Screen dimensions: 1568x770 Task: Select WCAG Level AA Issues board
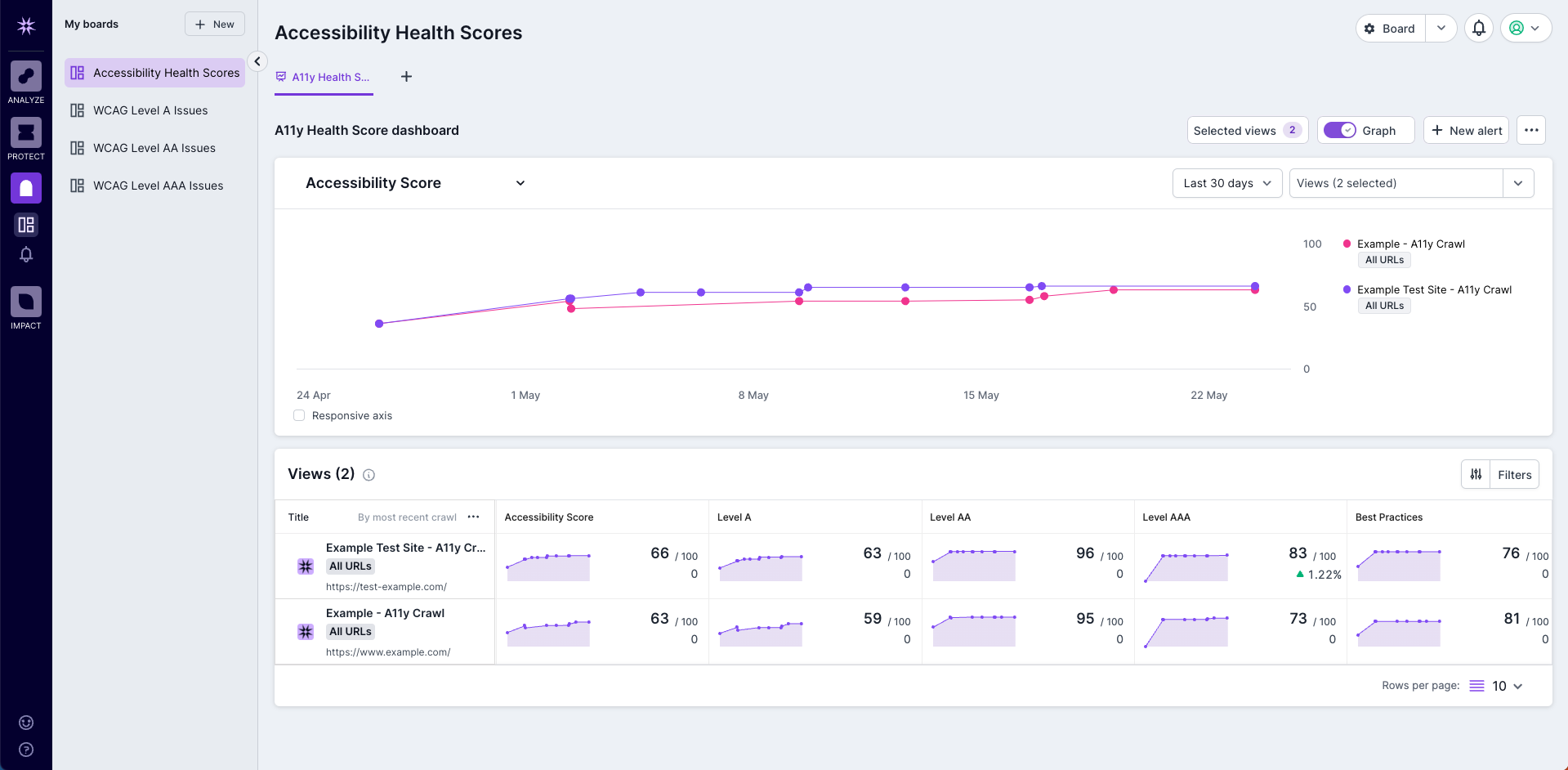pyautogui.click(x=154, y=148)
